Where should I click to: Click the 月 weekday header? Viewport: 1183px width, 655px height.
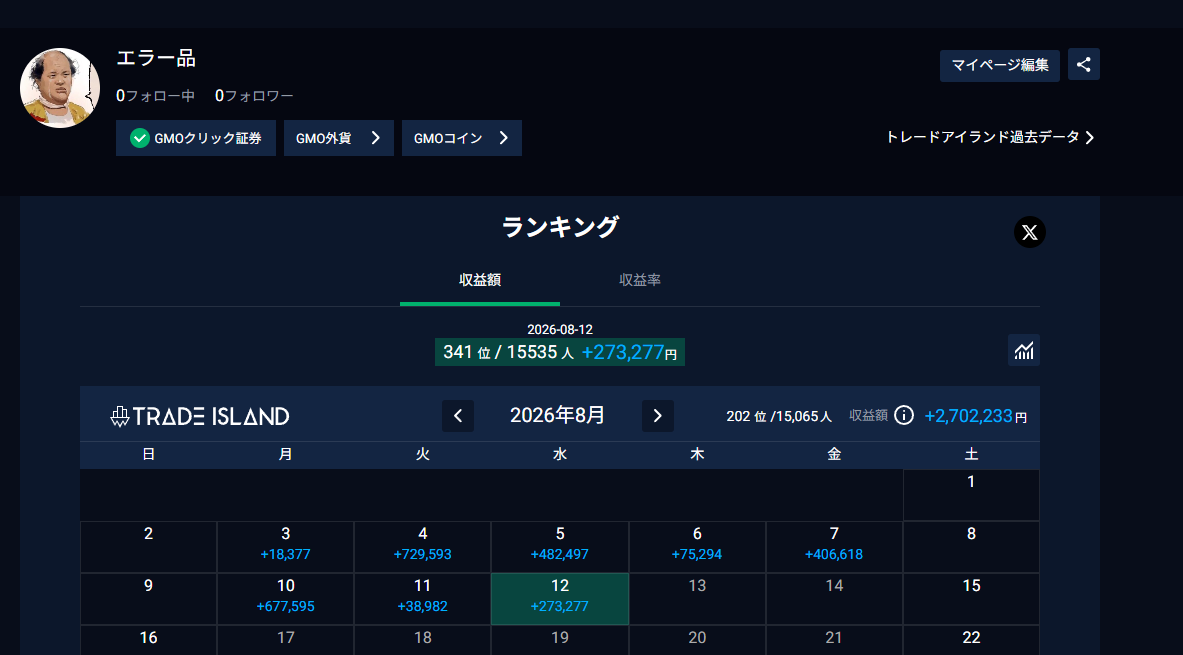coord(285,454)
